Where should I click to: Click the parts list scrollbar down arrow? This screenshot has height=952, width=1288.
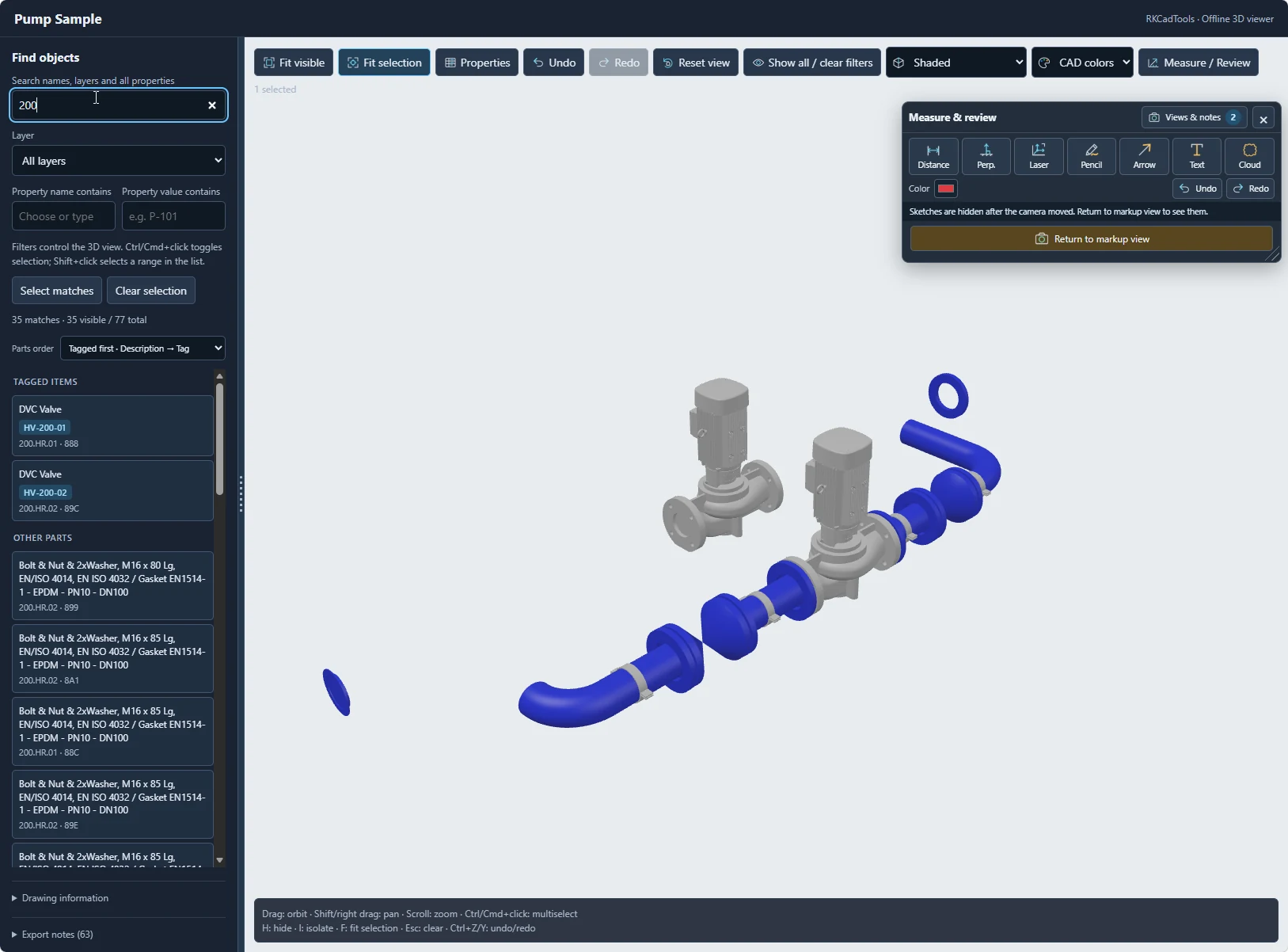click(220, 860)
